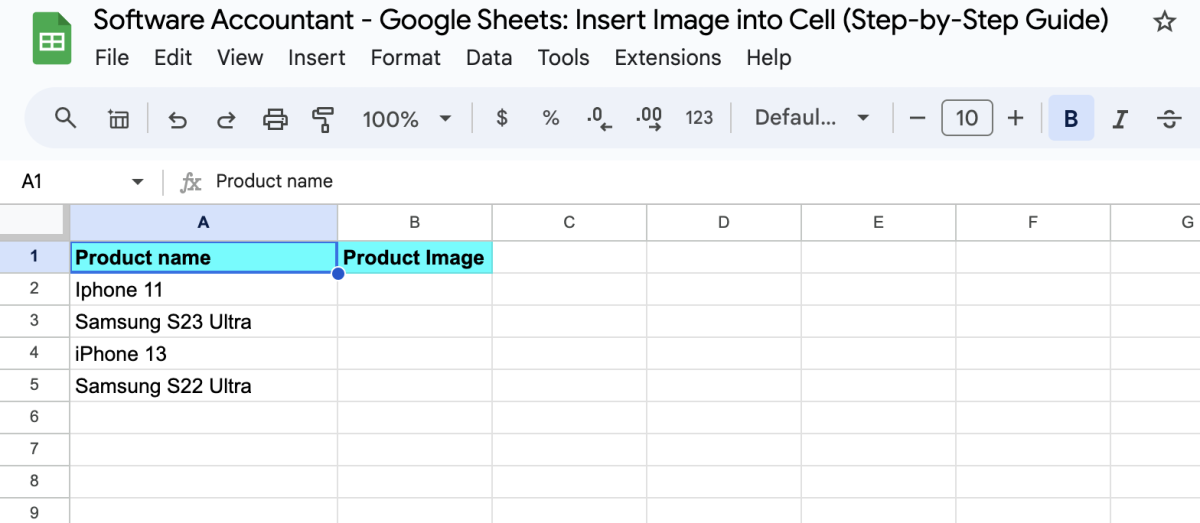The image size is (1200, 523).
Task: Open the Format menu
Action: tap(405, 58)
